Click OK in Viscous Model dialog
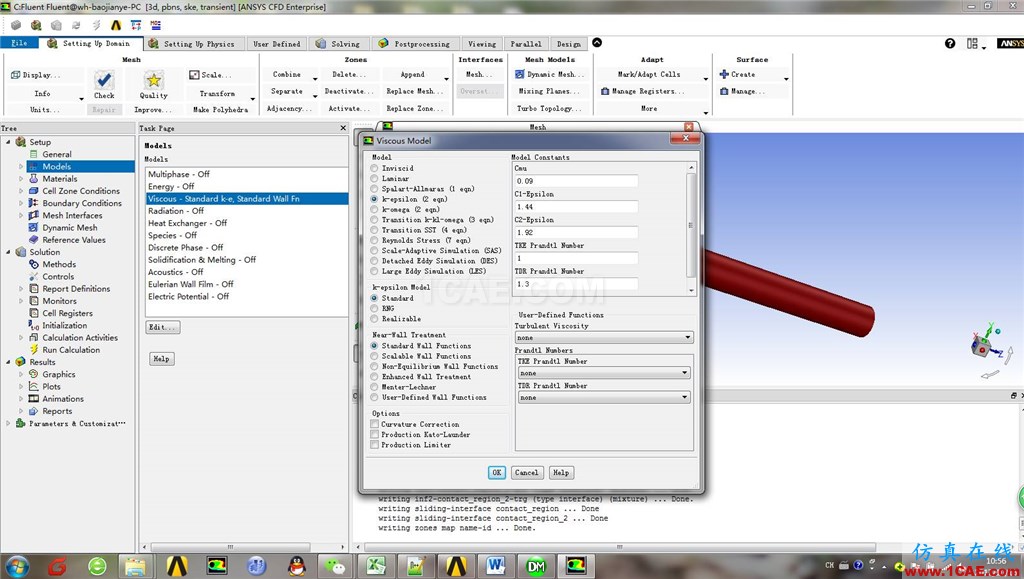1024x579 pixels. click(496, 473)
